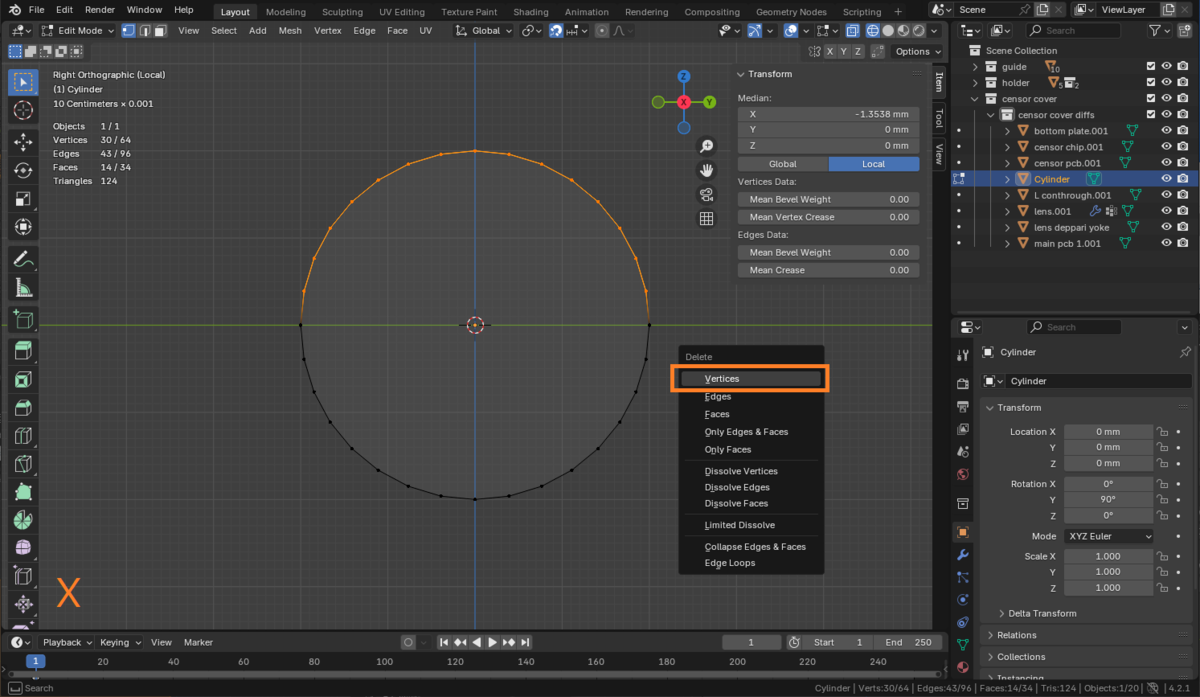Open the viewport Options button
The height and width of the screenshot is (697, 1200).
tap(916, 52)
